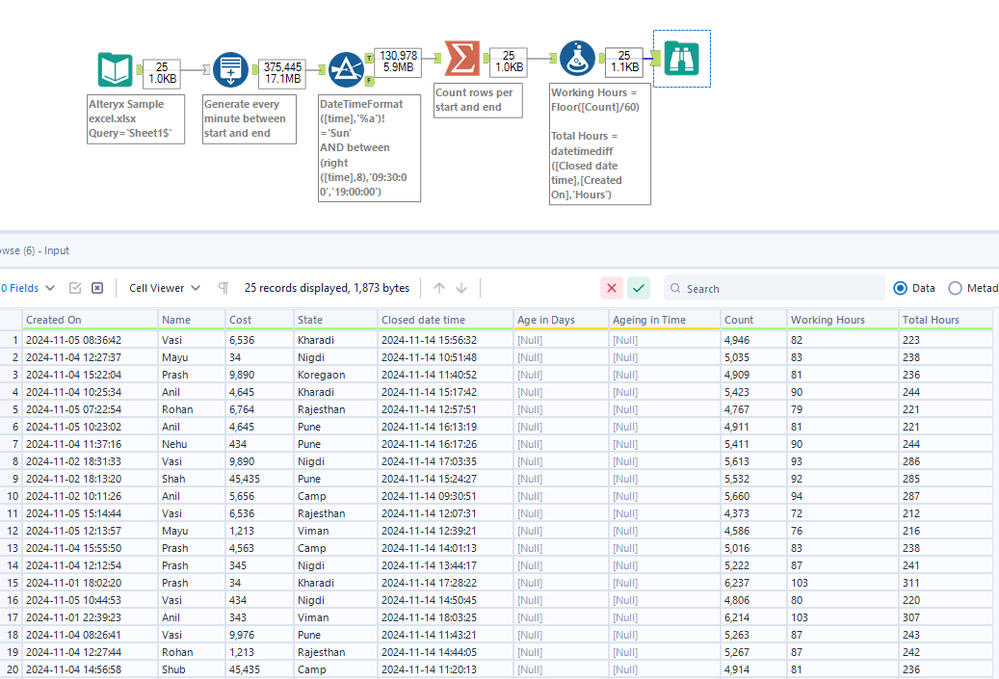The width and height of the screenshot is (999, 679).
Task: Click the up arrow previous record icon
Action: (439, 288)
